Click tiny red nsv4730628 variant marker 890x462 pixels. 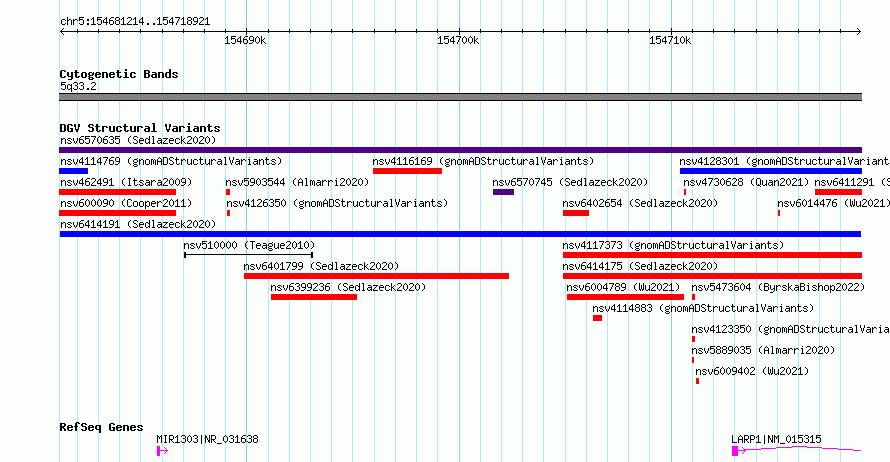(x=685, y=192)
